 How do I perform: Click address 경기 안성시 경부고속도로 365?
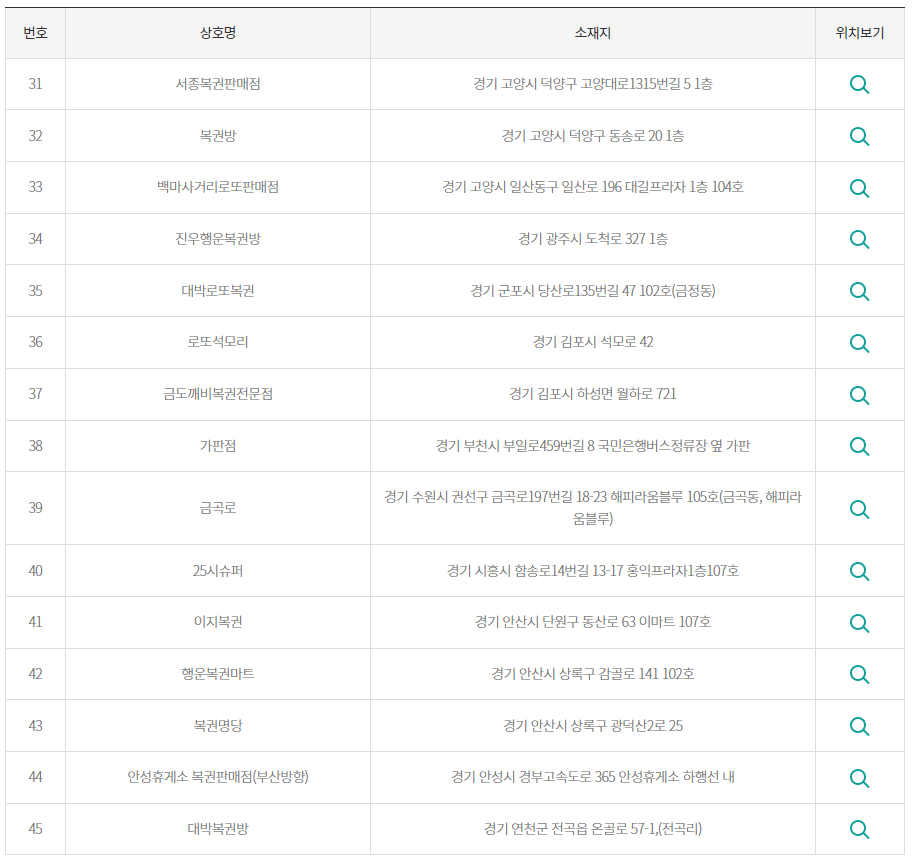click(533, 776)
